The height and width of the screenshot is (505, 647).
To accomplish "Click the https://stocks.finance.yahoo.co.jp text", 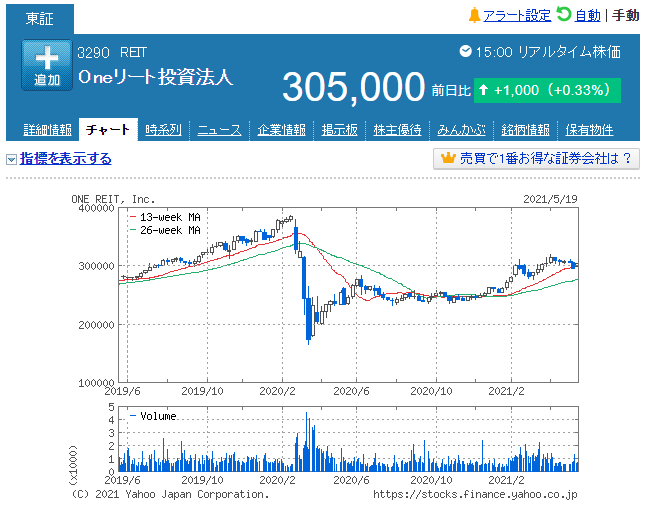I will click(x=475, y=494).
